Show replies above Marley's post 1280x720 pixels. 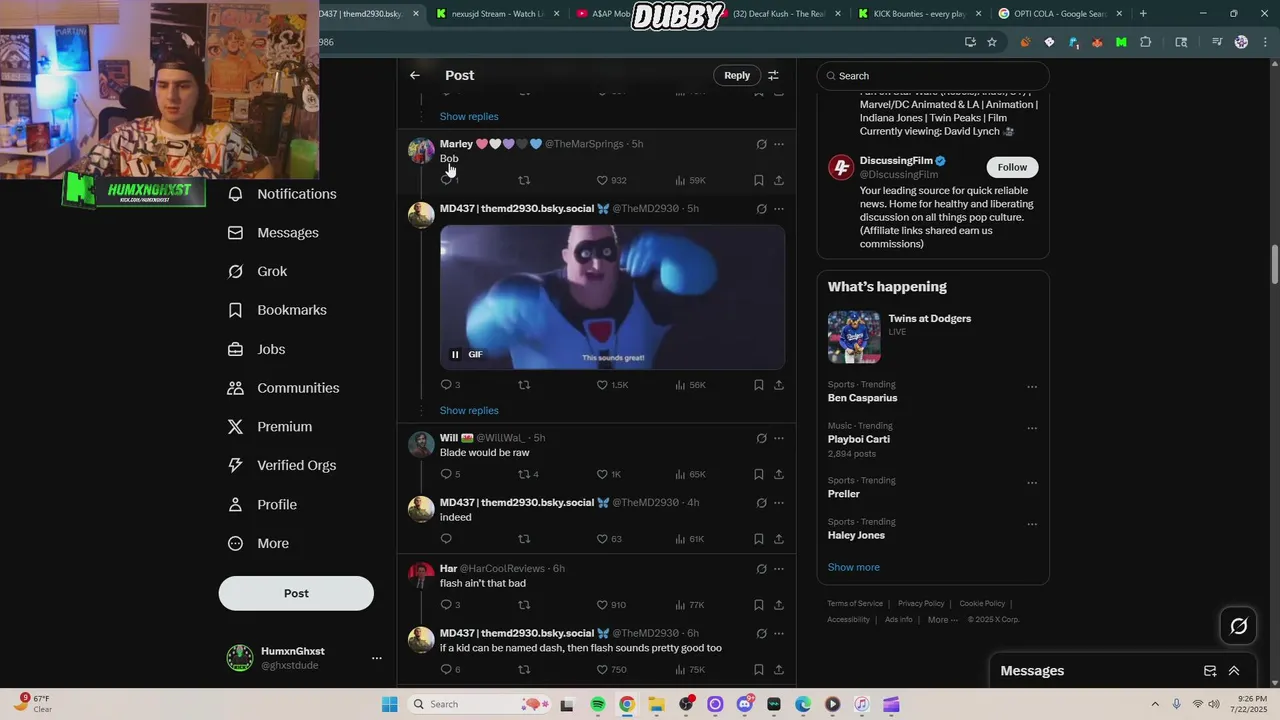point(469,116)
